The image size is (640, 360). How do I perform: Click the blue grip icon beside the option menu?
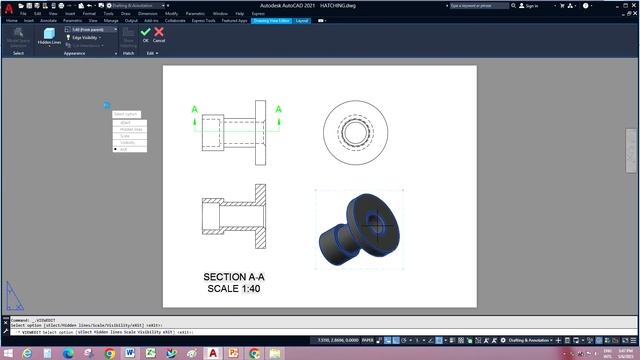tap(107, 105)
